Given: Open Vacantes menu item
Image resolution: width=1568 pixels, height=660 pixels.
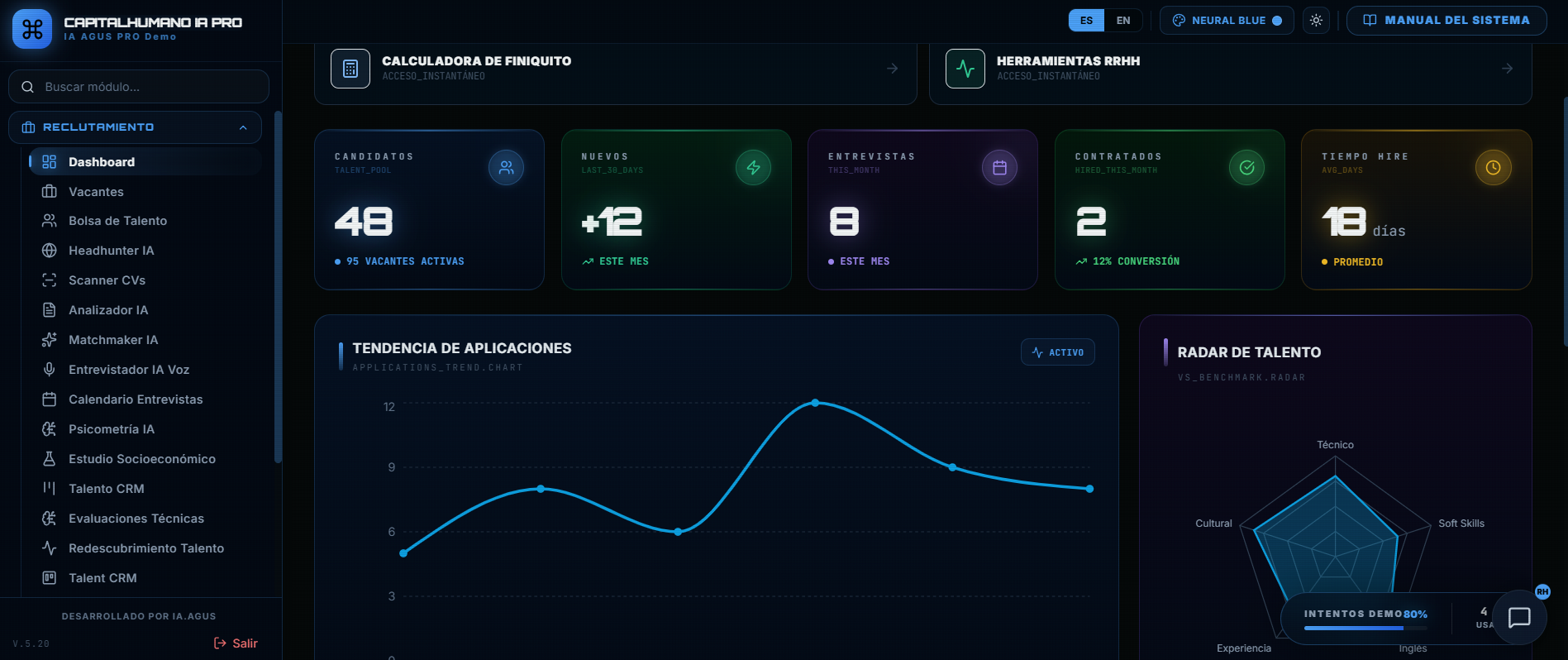Looking at the screenshot, I should click(x=145, y=192).
